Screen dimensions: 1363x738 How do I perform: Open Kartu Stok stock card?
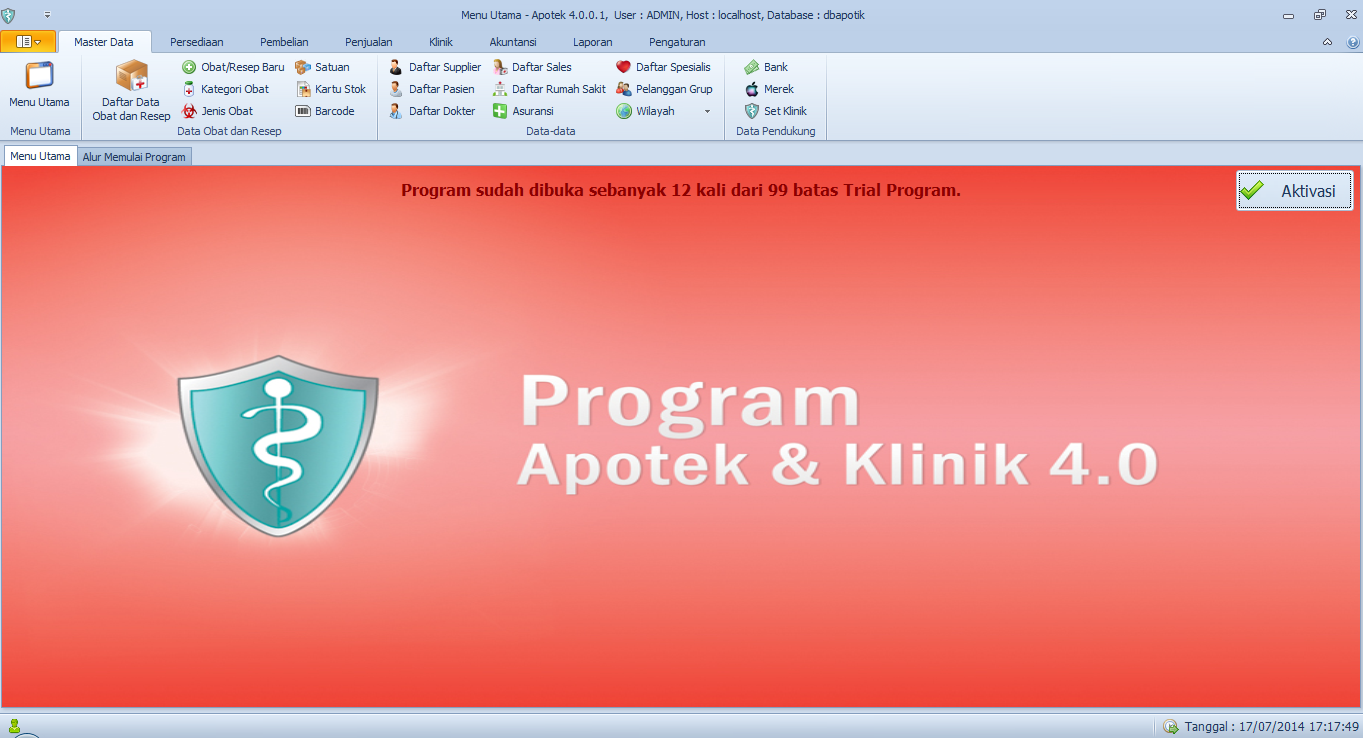(x=331, y=89)
